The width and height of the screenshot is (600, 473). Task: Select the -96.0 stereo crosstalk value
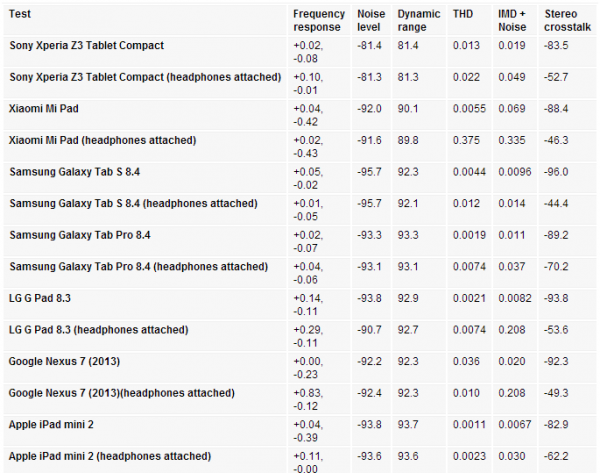click(x=556, y=172)
